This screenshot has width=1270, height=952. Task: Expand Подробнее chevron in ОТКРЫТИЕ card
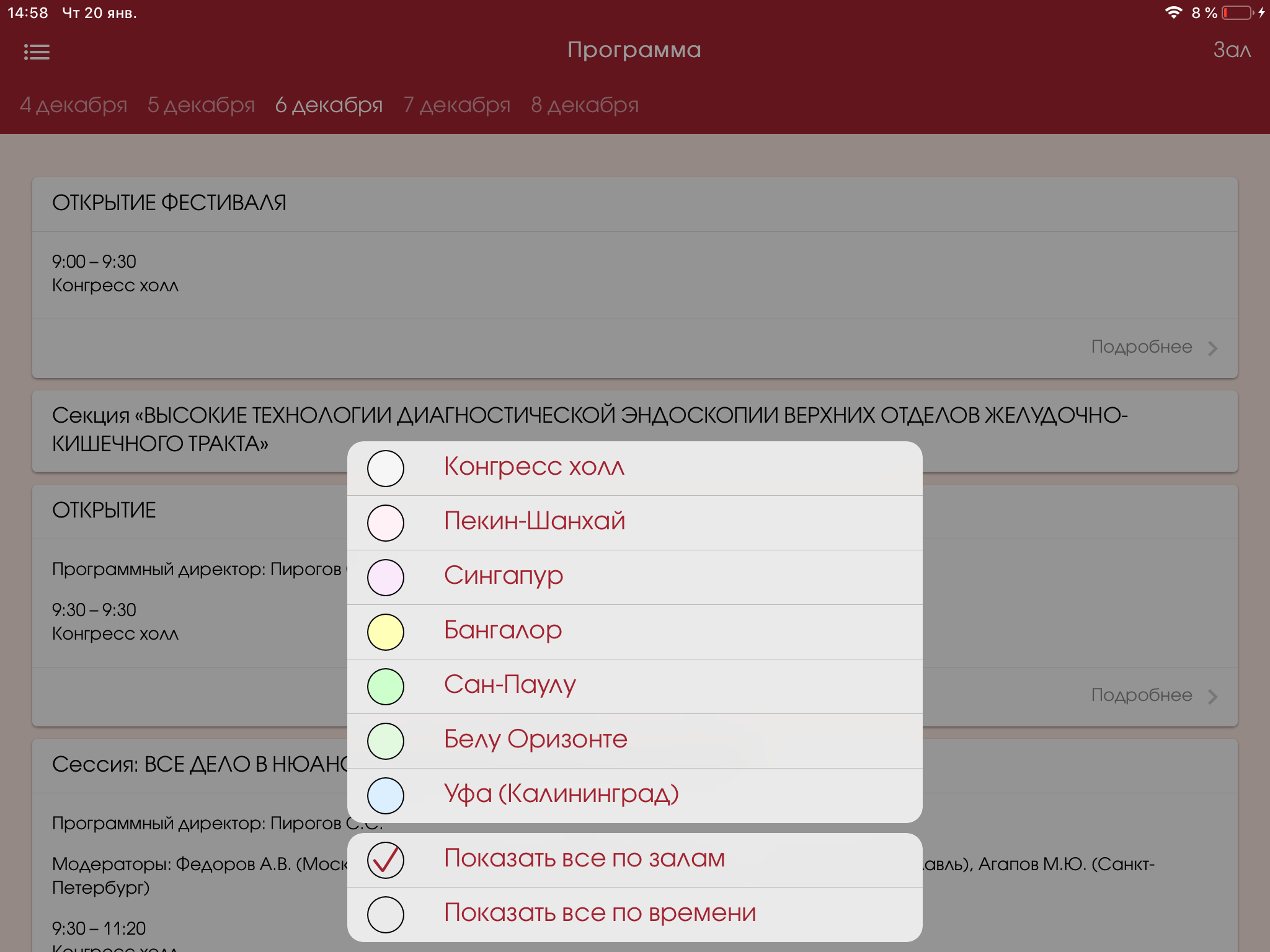tap(1213, 697)
